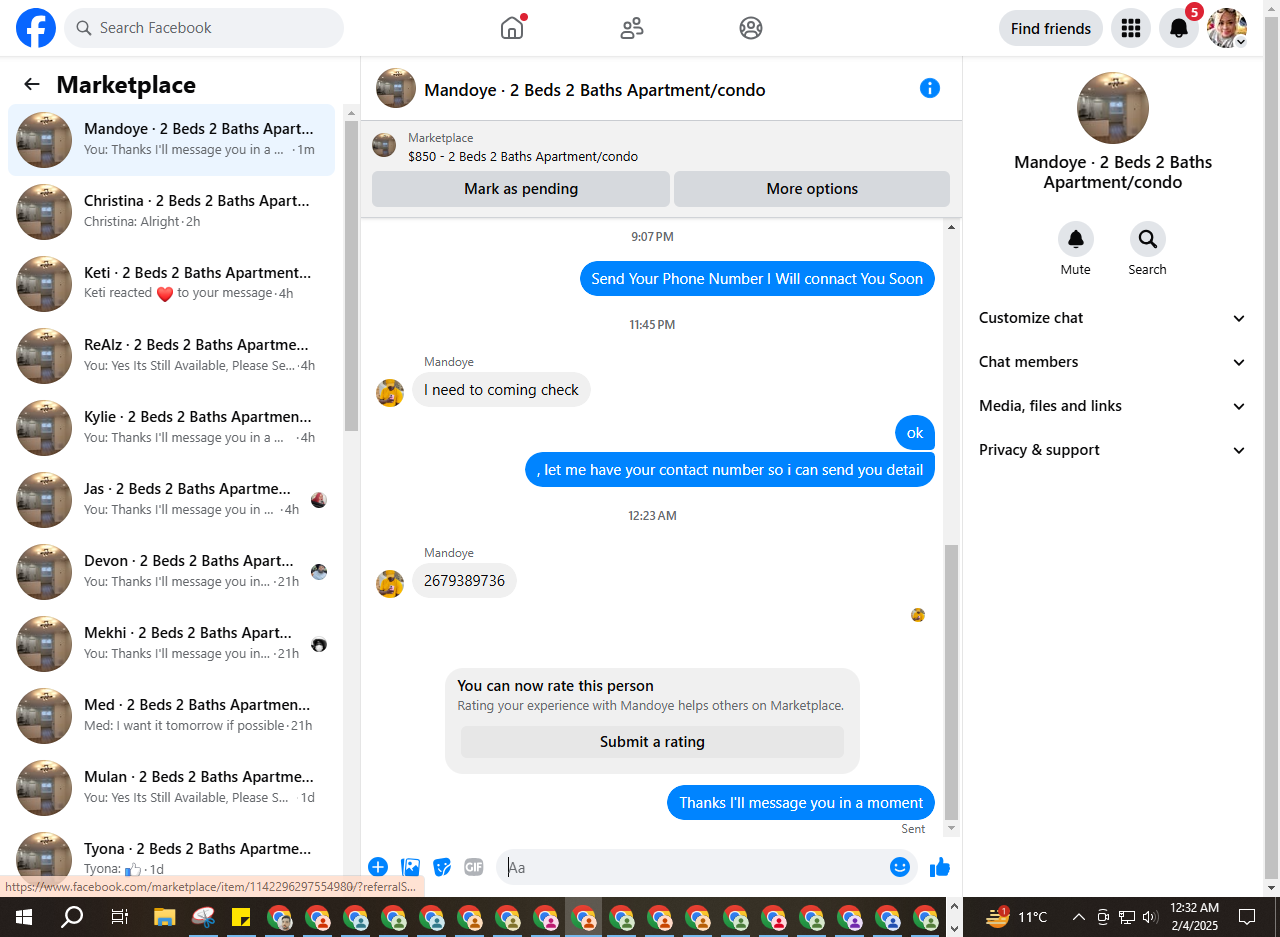Open Sticky Notes from the taskbar
This screenshot has height=937, width=1280.
coord(241,917)
